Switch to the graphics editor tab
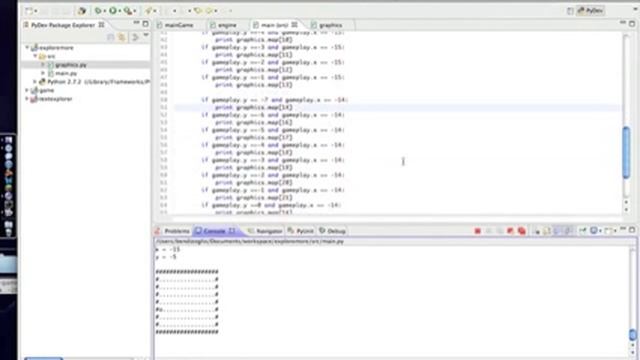Screen dimensions: 640x360 (331, 25)
